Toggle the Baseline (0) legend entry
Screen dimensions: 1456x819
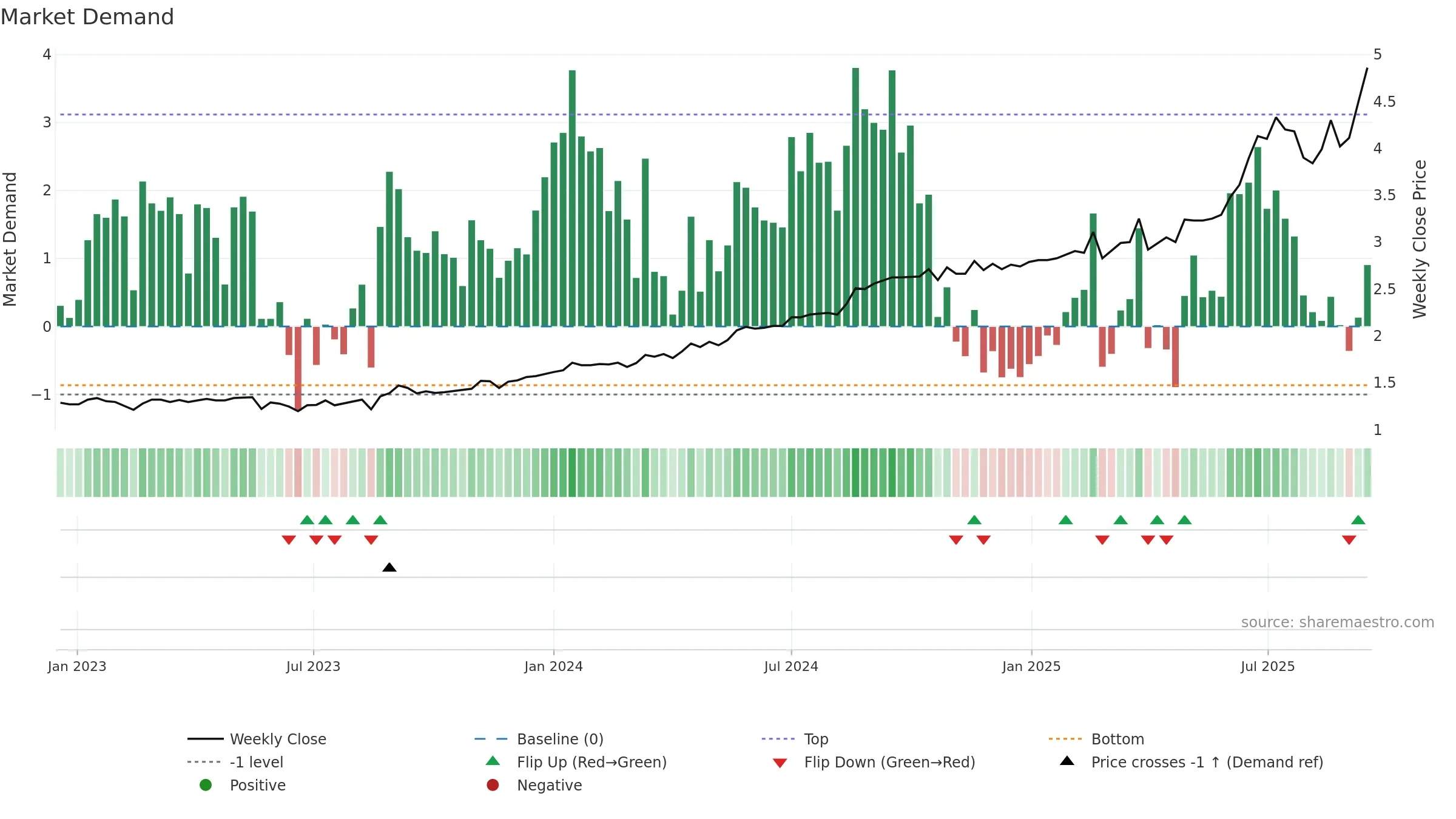(539, 739)
